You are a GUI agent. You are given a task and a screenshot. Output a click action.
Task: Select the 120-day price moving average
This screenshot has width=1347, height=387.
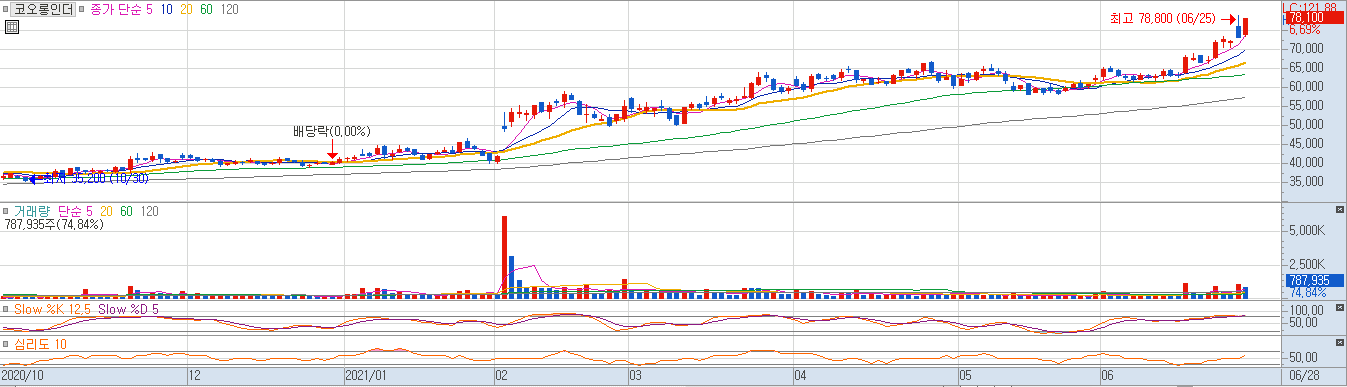coord(230,9)
